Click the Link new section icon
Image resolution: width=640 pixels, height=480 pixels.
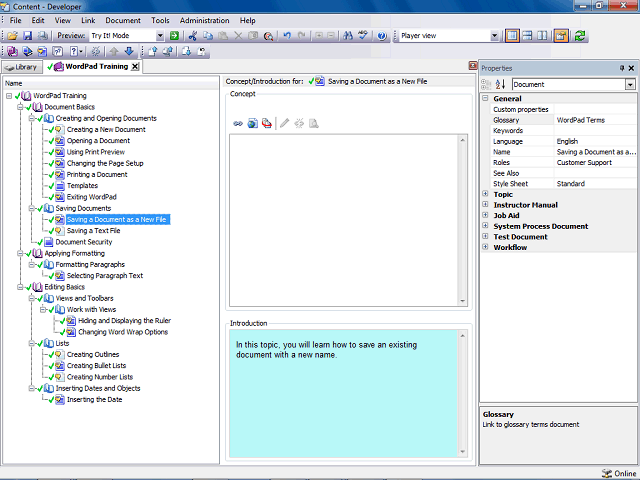tap(27, 51)
